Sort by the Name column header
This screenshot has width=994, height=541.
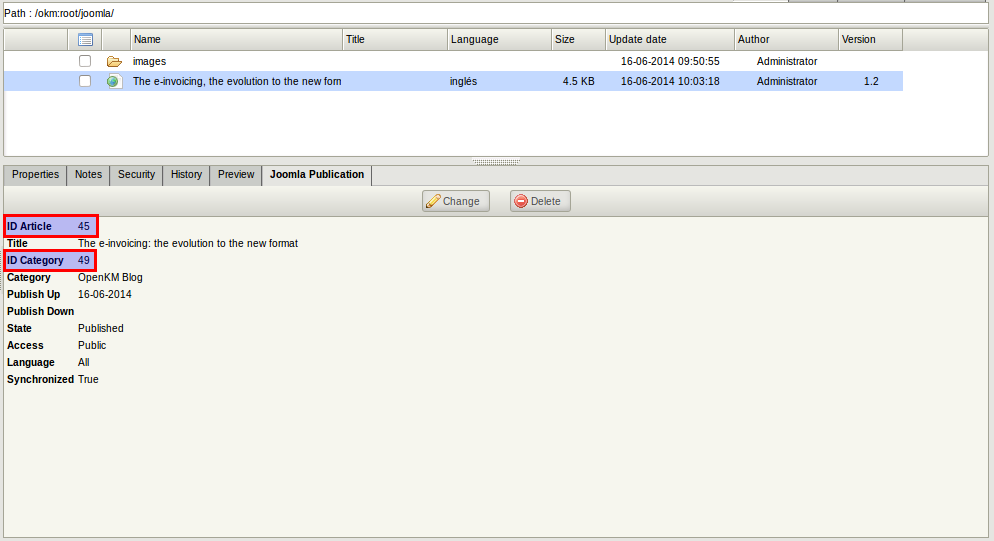[x=236, y=39]
